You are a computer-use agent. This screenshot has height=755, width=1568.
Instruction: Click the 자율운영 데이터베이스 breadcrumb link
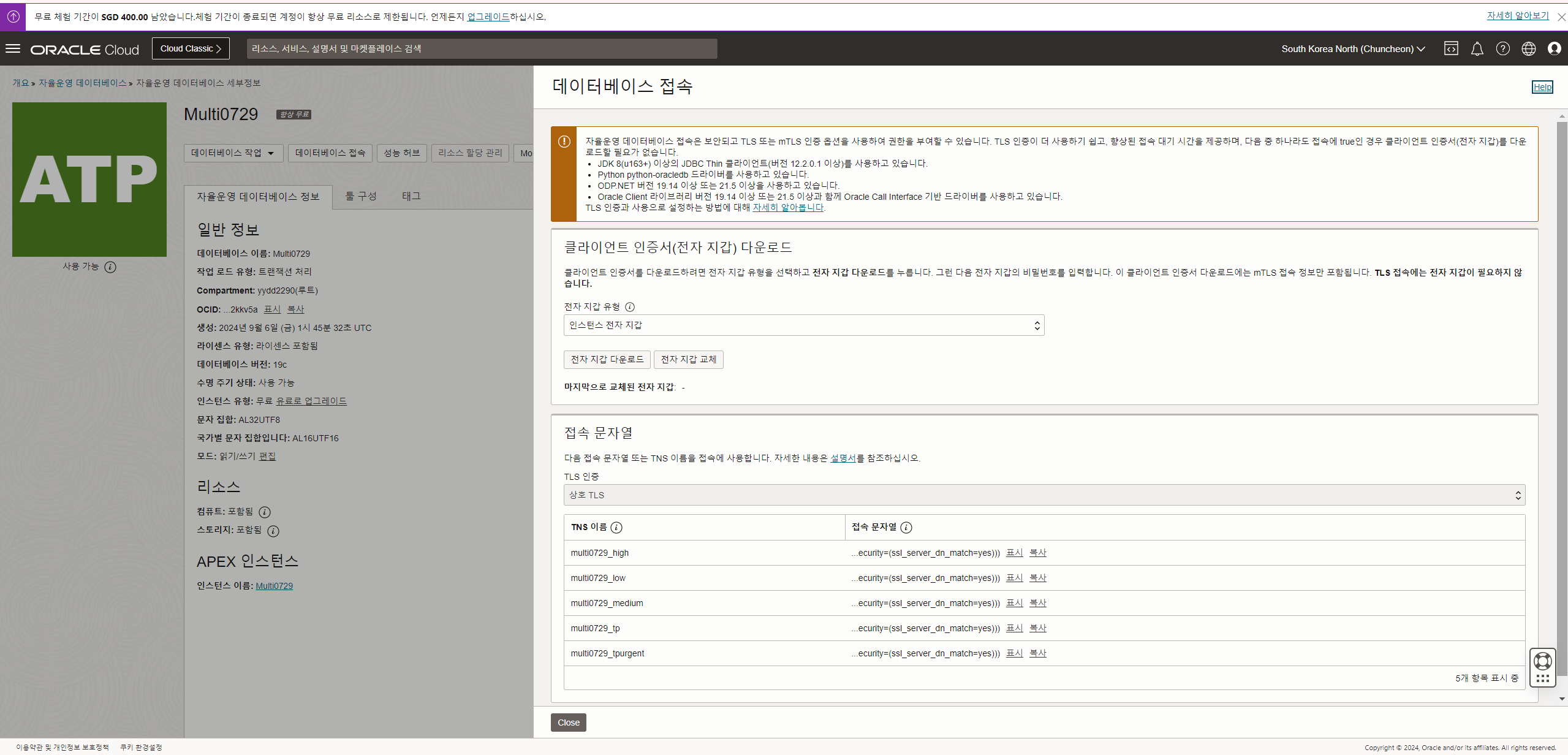[83, 83]
